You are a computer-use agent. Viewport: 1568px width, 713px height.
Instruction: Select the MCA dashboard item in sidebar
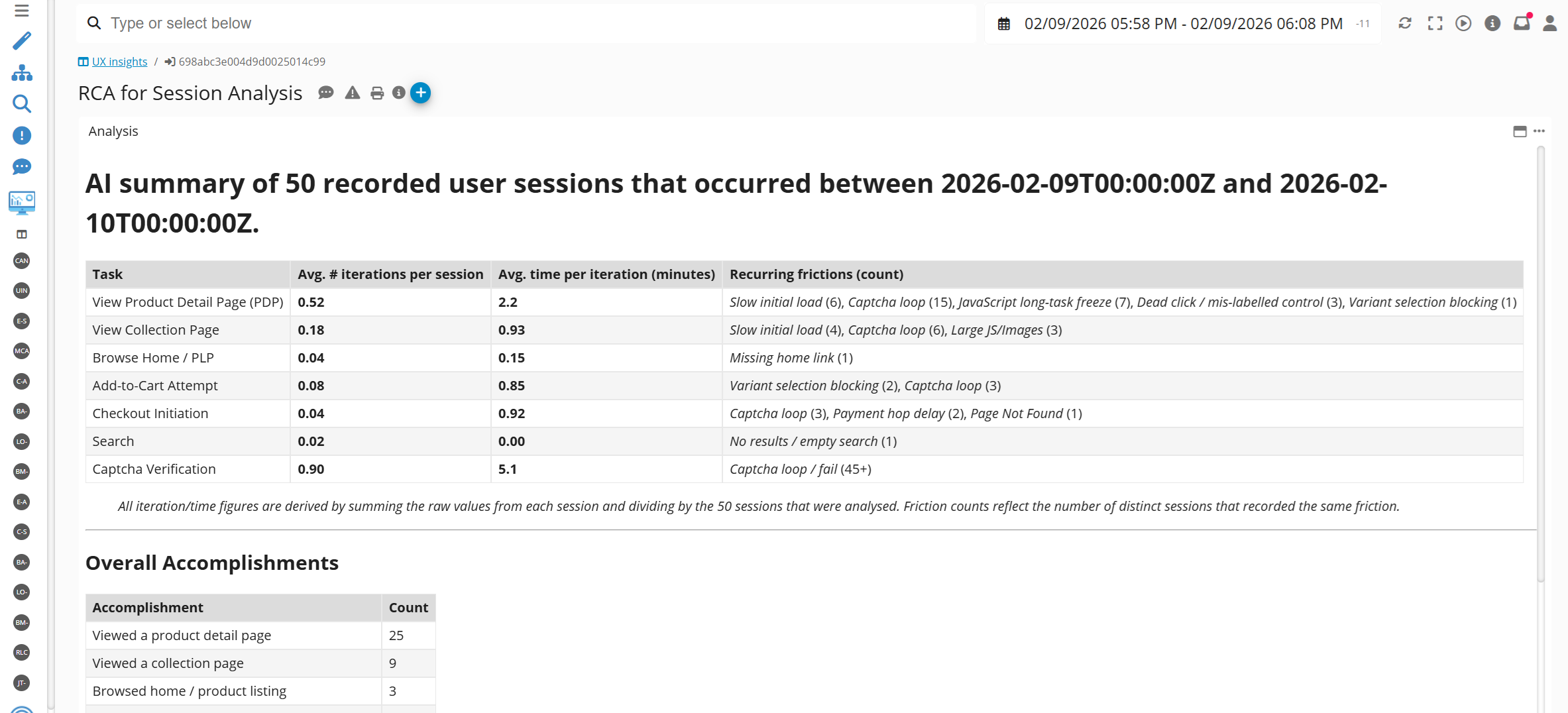point(21,351)
